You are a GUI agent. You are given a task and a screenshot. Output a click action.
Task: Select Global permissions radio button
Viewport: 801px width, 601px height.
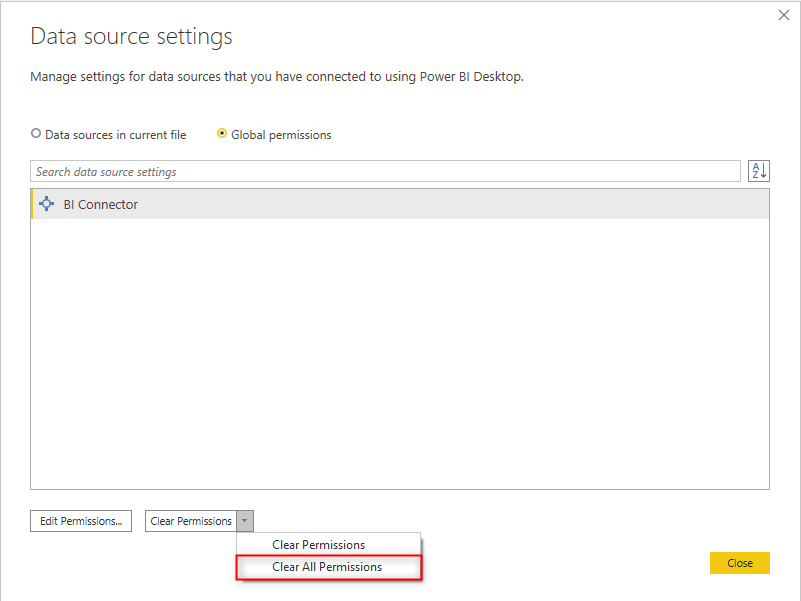222,133
